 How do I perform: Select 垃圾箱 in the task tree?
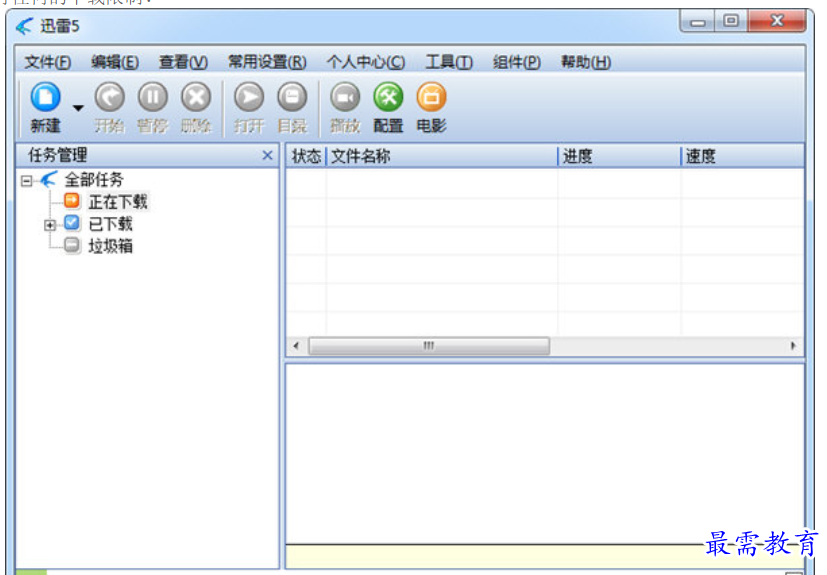[x=110, y=246]
